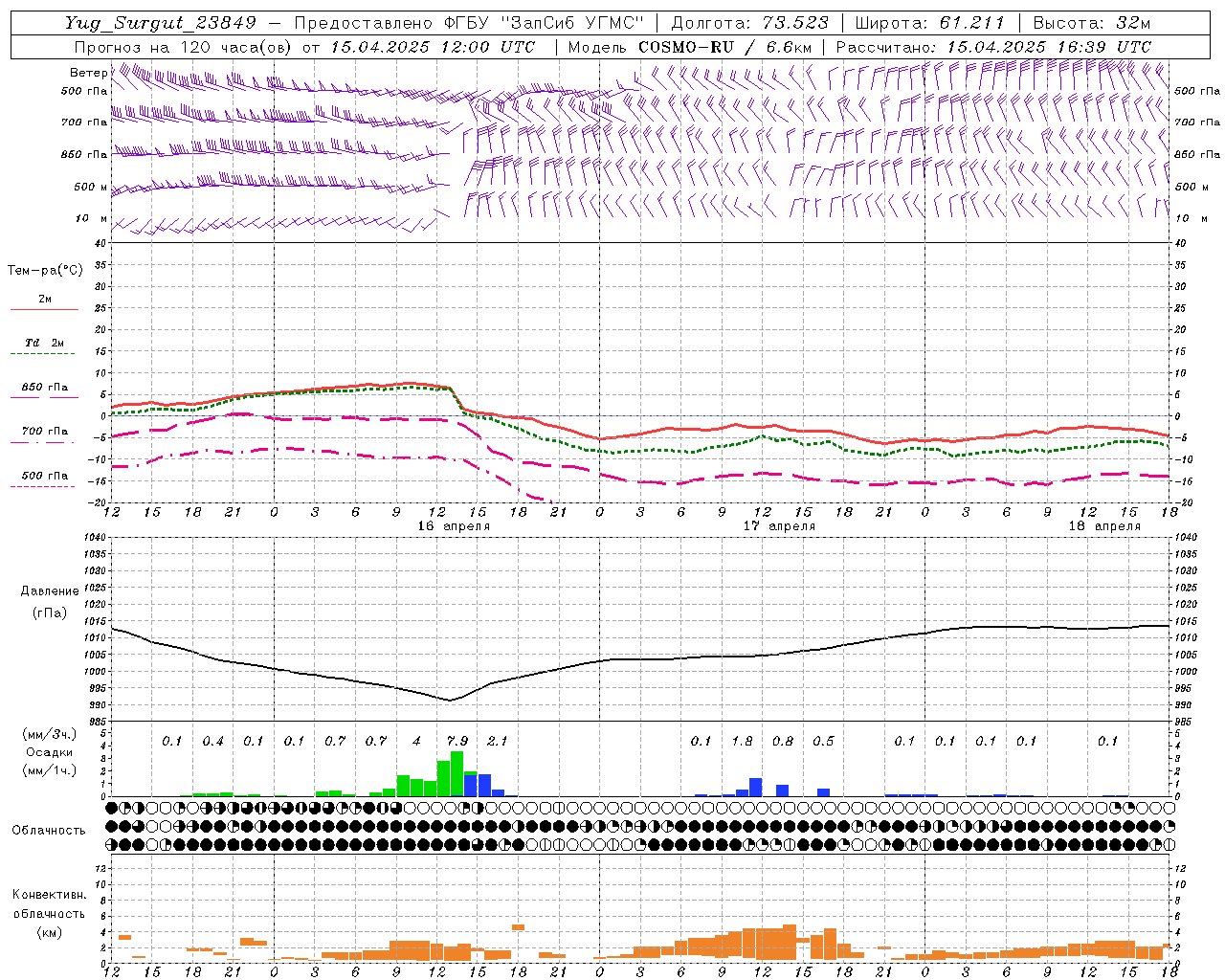Click the 500 гПа entry in temperature legend
1225x980 pixels.
[x=45, y=476]
